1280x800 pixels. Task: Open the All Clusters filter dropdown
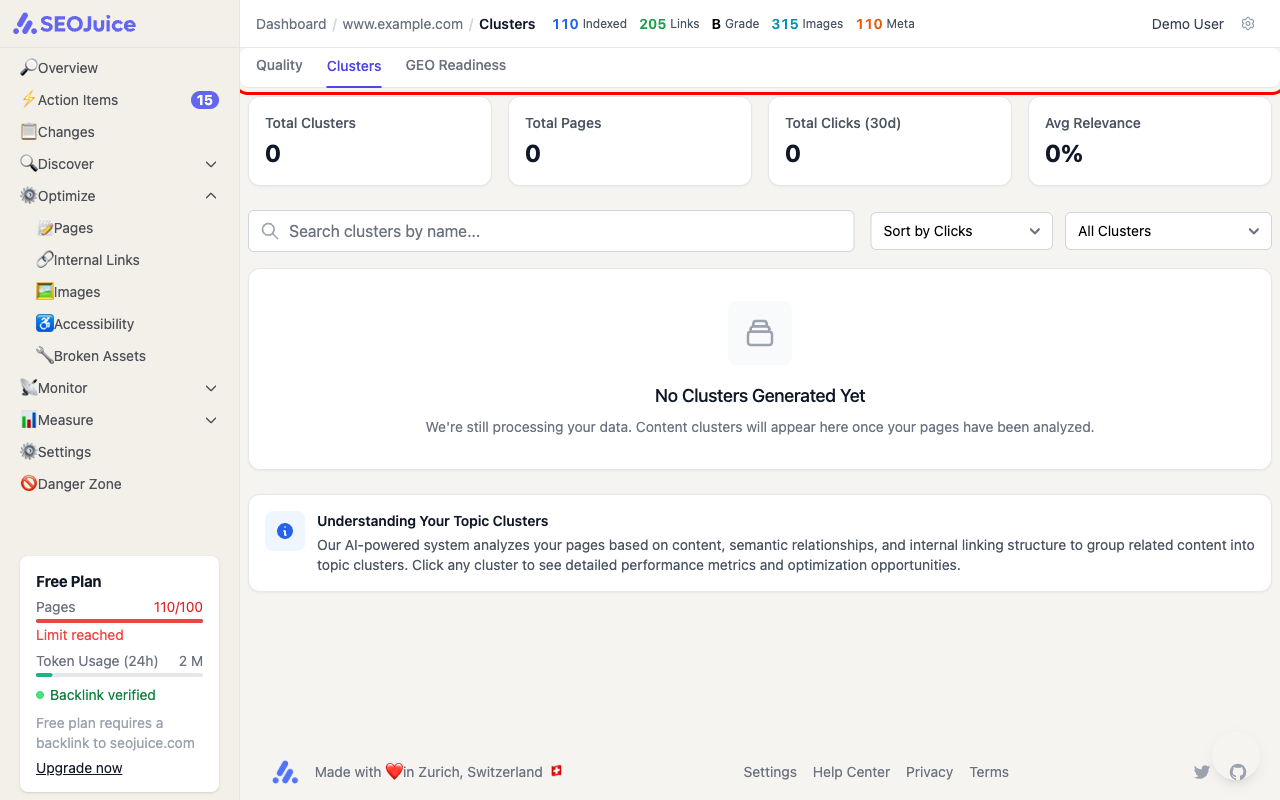[1168, 231]
